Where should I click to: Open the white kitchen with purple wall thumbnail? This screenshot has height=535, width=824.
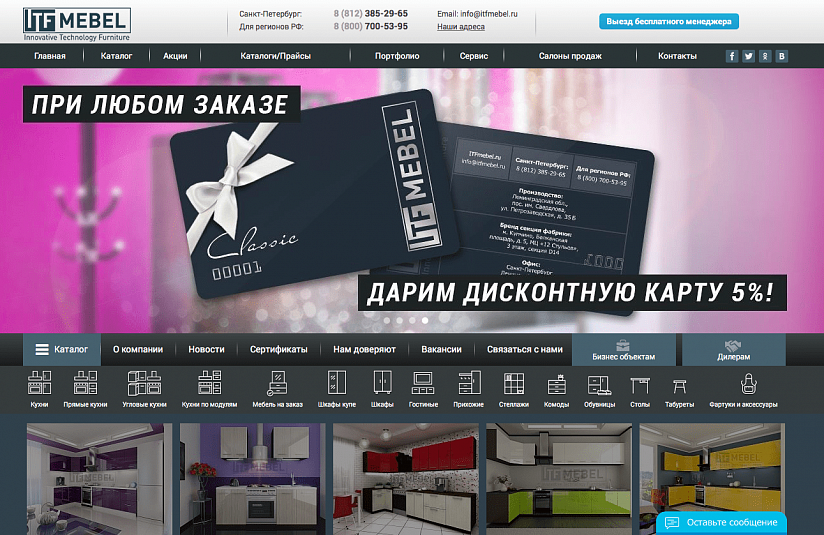(253, 479)
